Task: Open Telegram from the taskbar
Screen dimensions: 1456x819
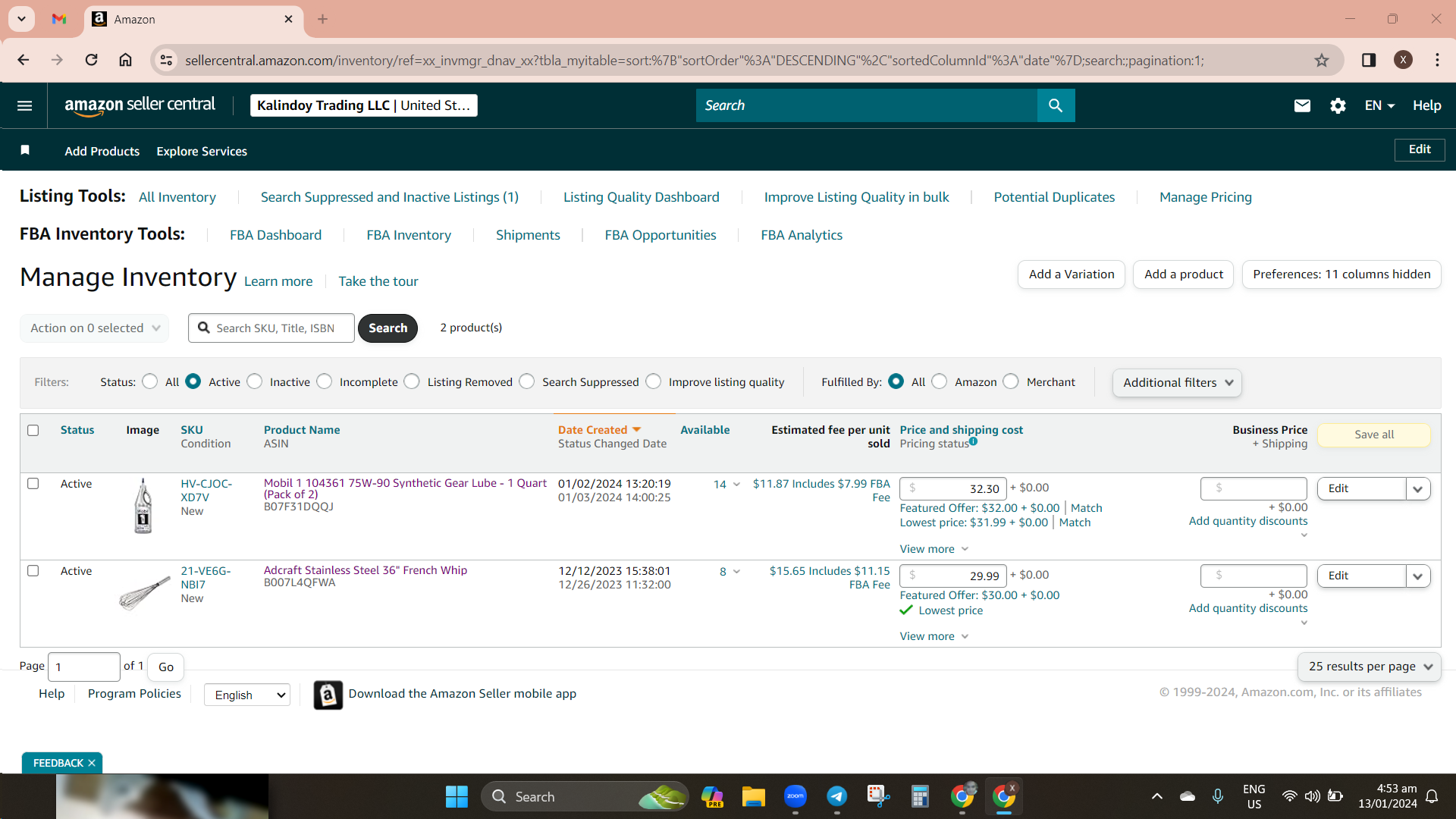Action: (x=836, y=796)
